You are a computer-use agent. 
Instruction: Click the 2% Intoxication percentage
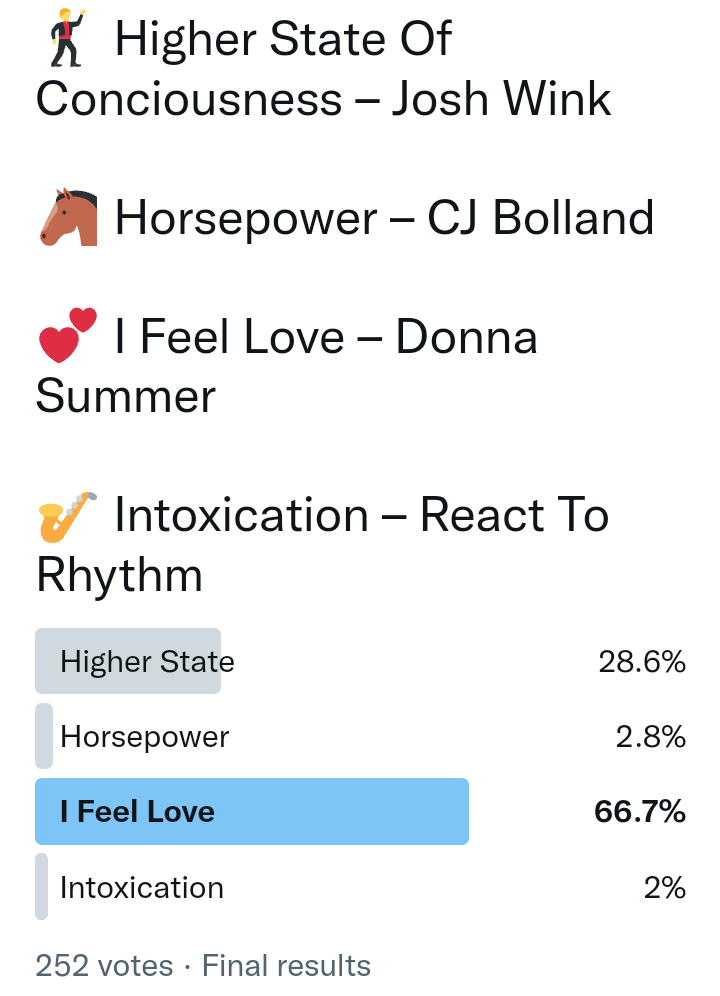click(x=664, y=887)
